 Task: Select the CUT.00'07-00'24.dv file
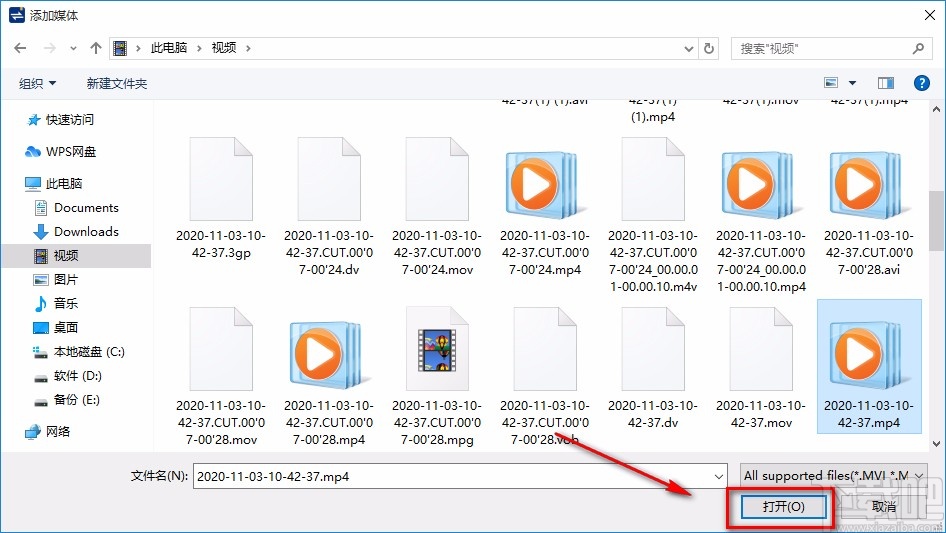(x=329, y=205)
